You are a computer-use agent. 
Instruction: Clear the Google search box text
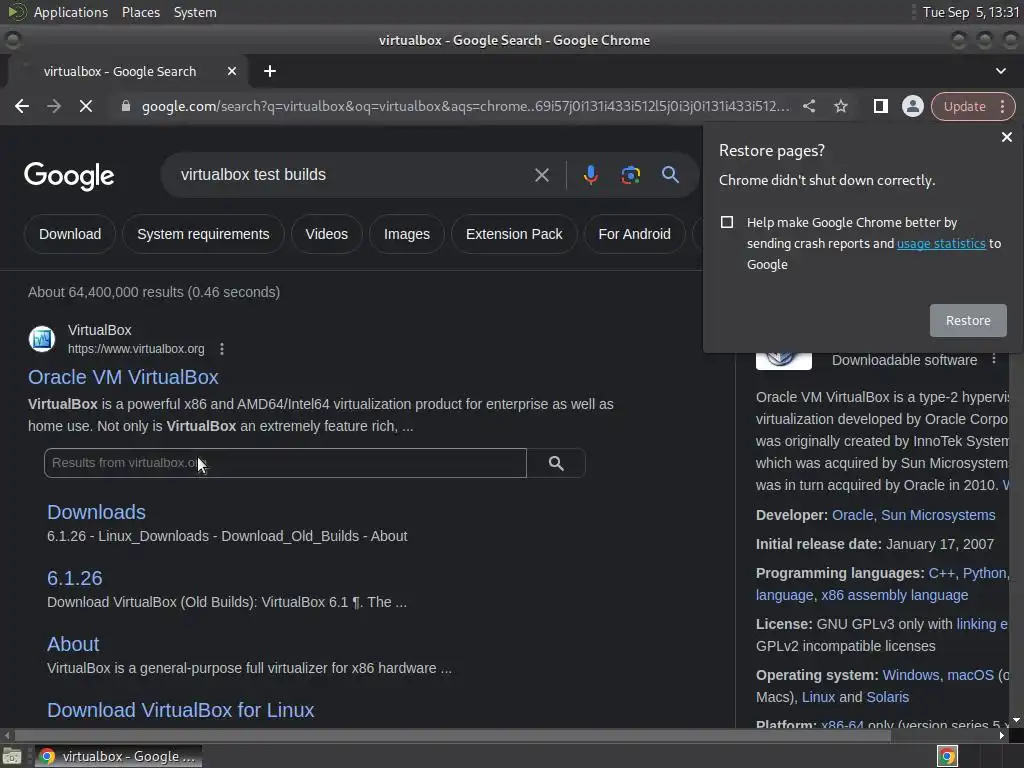(x=541, y=175)
